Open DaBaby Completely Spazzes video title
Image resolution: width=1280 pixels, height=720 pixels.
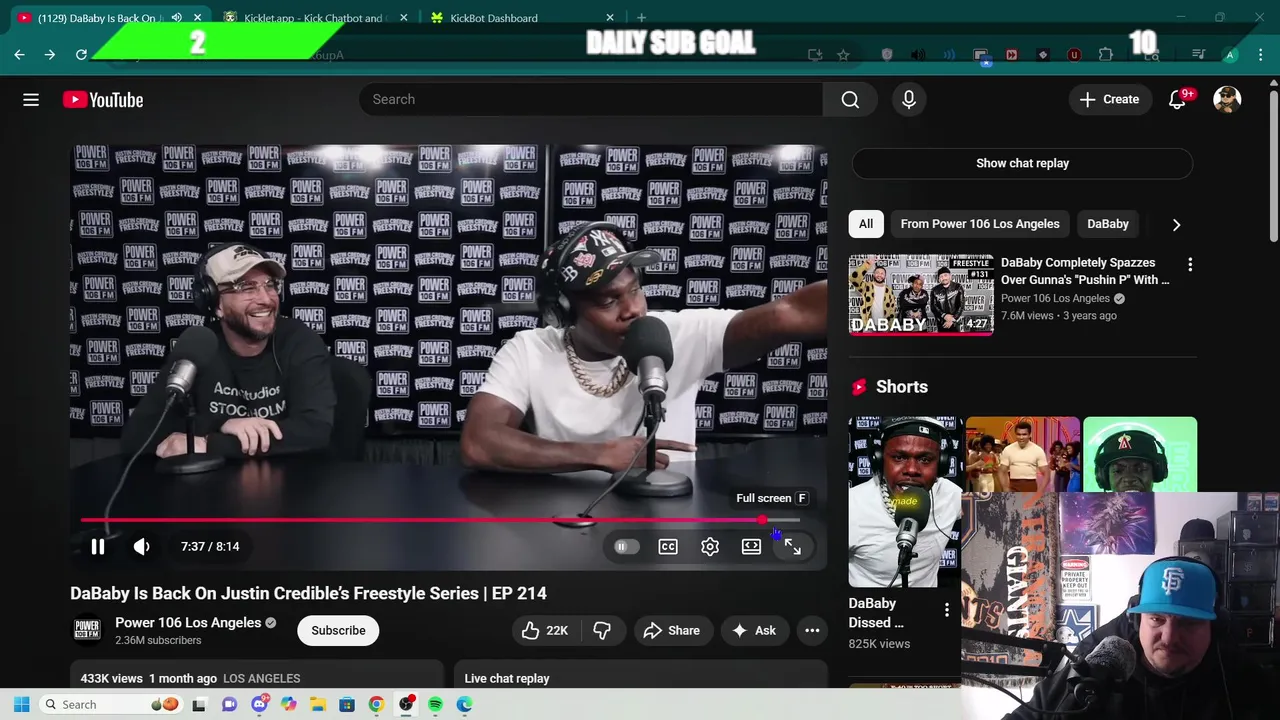(x=1085, y=271)
